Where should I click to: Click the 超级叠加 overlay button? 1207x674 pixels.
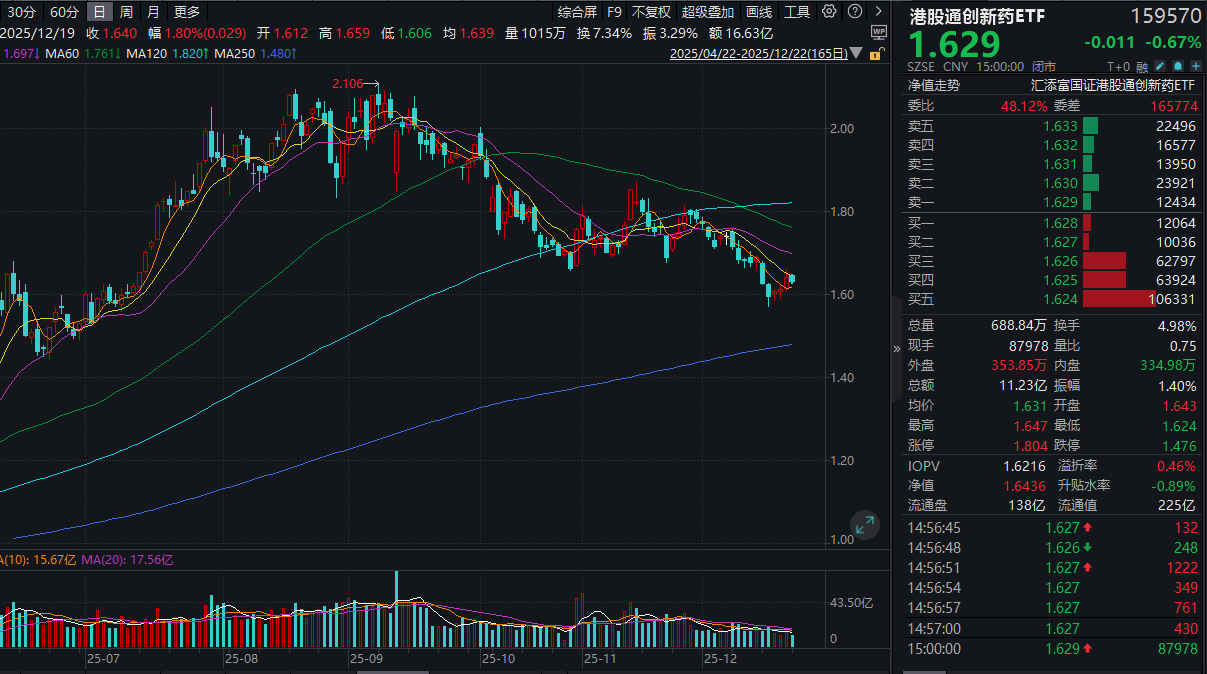709,11
